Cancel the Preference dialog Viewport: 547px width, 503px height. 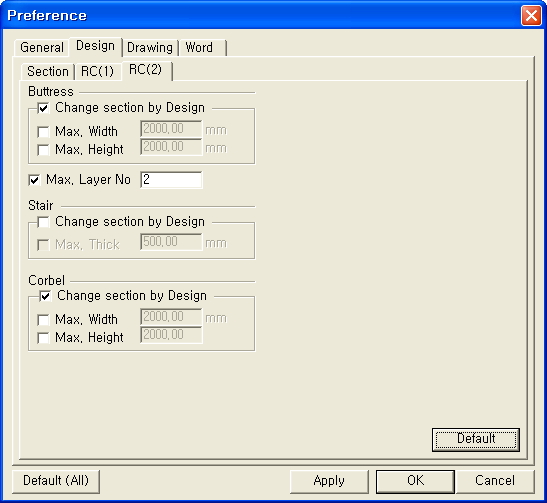click(x=495, y=481)
